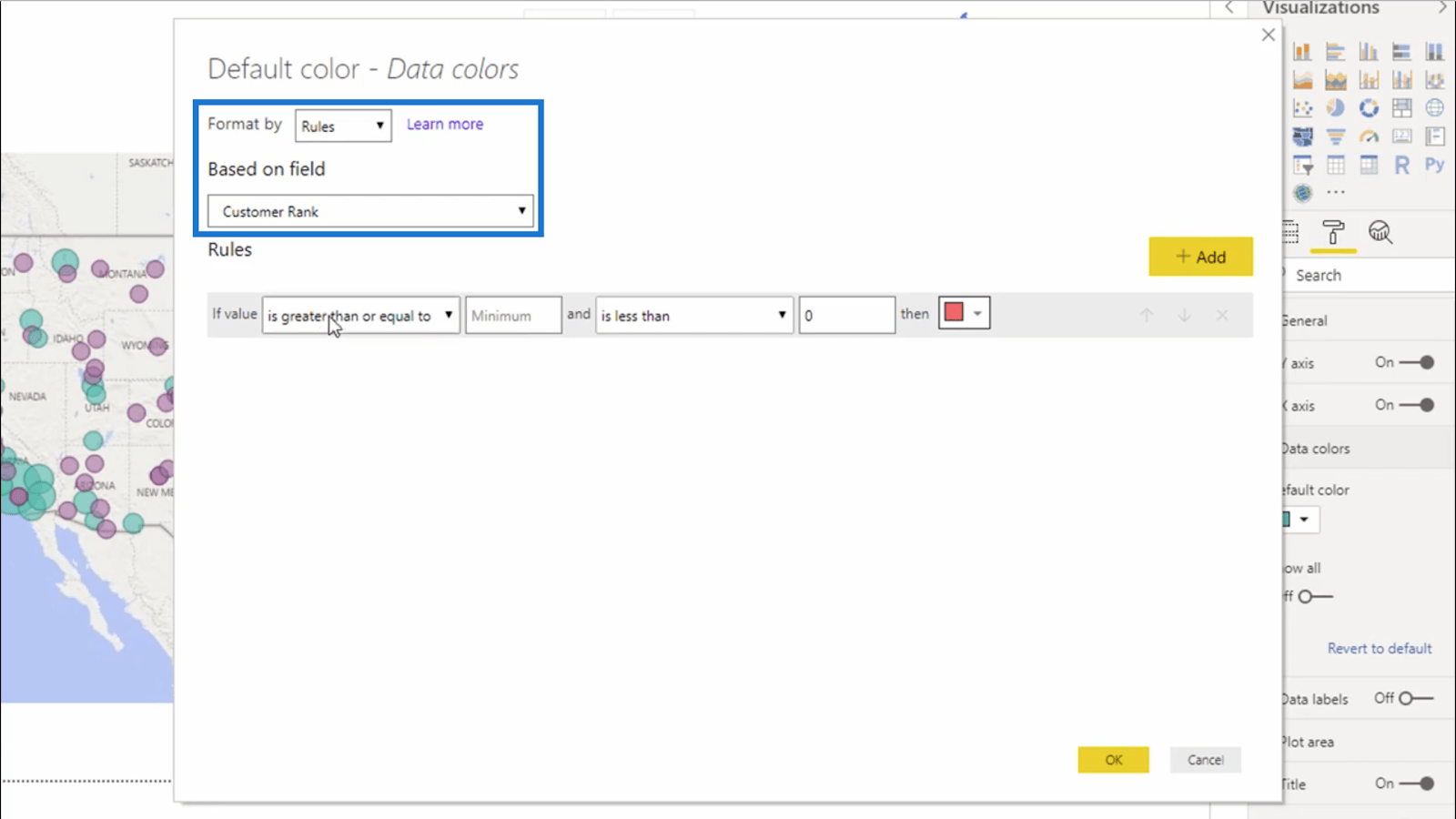This screenshot has height=819, width=1456.
Task: Select the slicer visualization
Action: [1302, 165]
